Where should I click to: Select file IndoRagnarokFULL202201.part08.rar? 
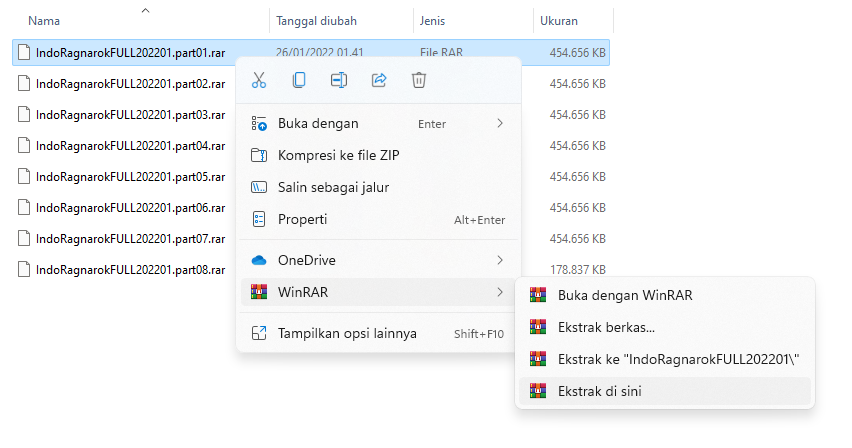tap(130, 270)
